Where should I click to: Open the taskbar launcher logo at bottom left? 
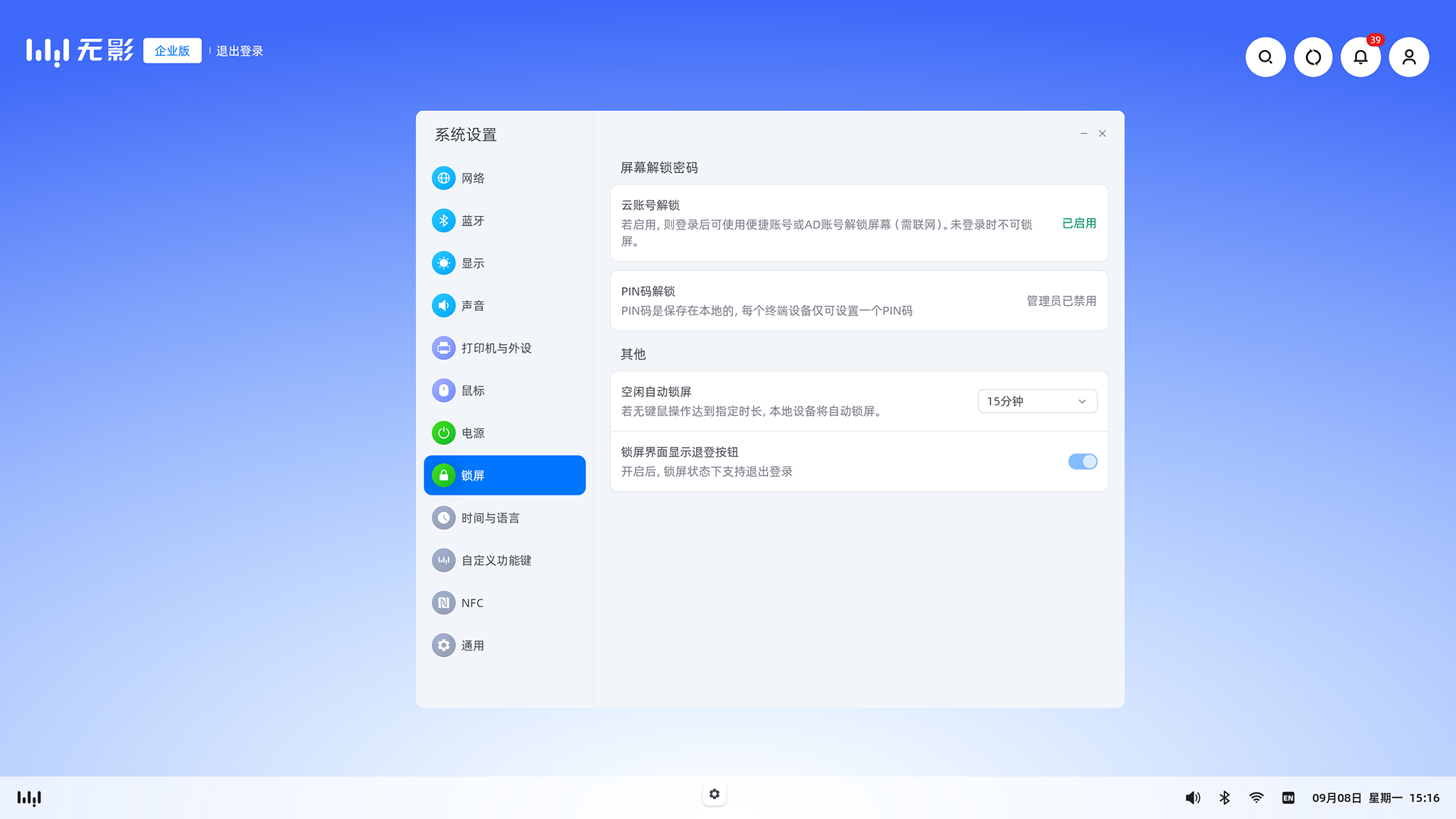[x=29, y=798]
